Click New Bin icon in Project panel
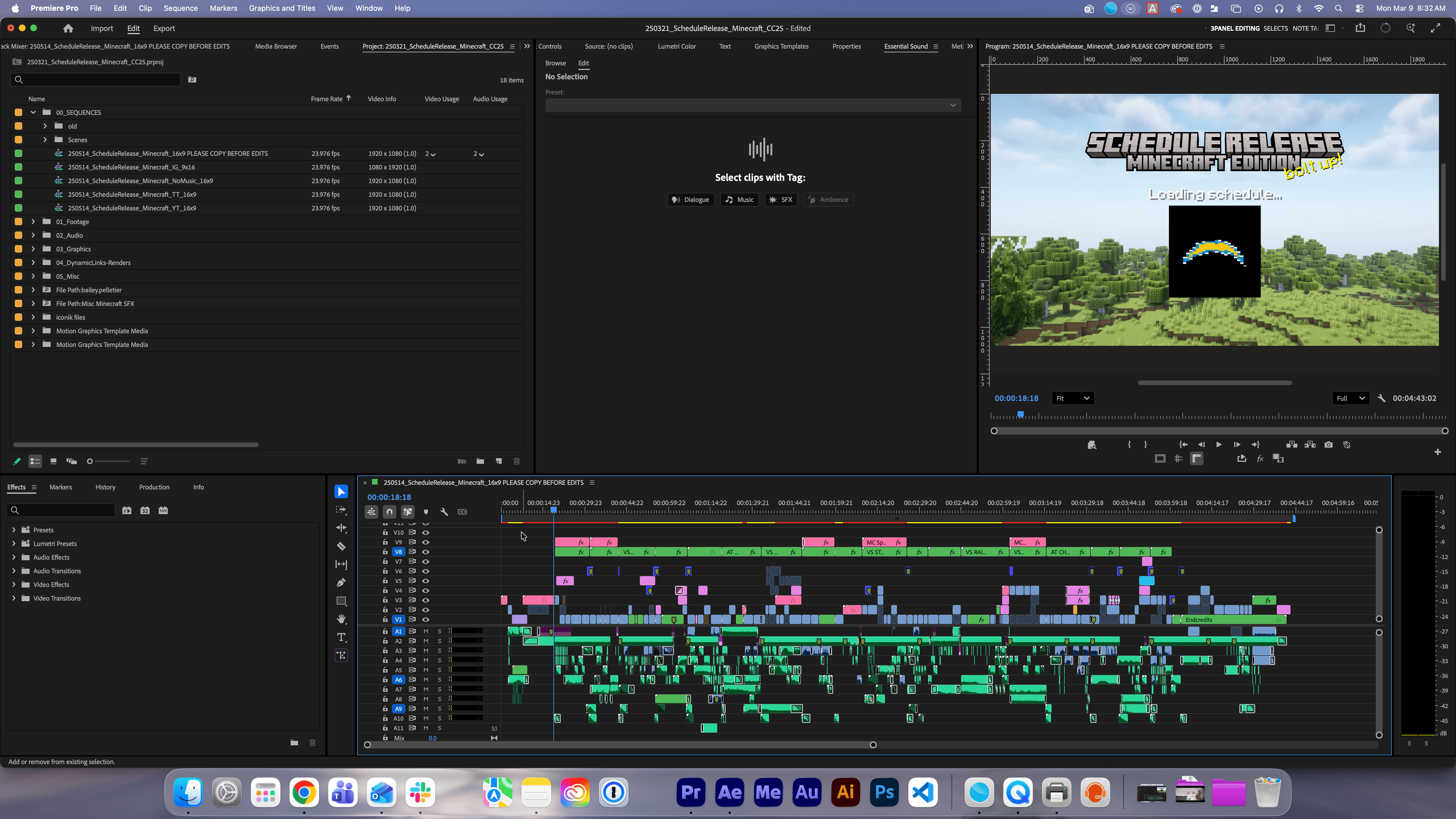 (480, 461)
